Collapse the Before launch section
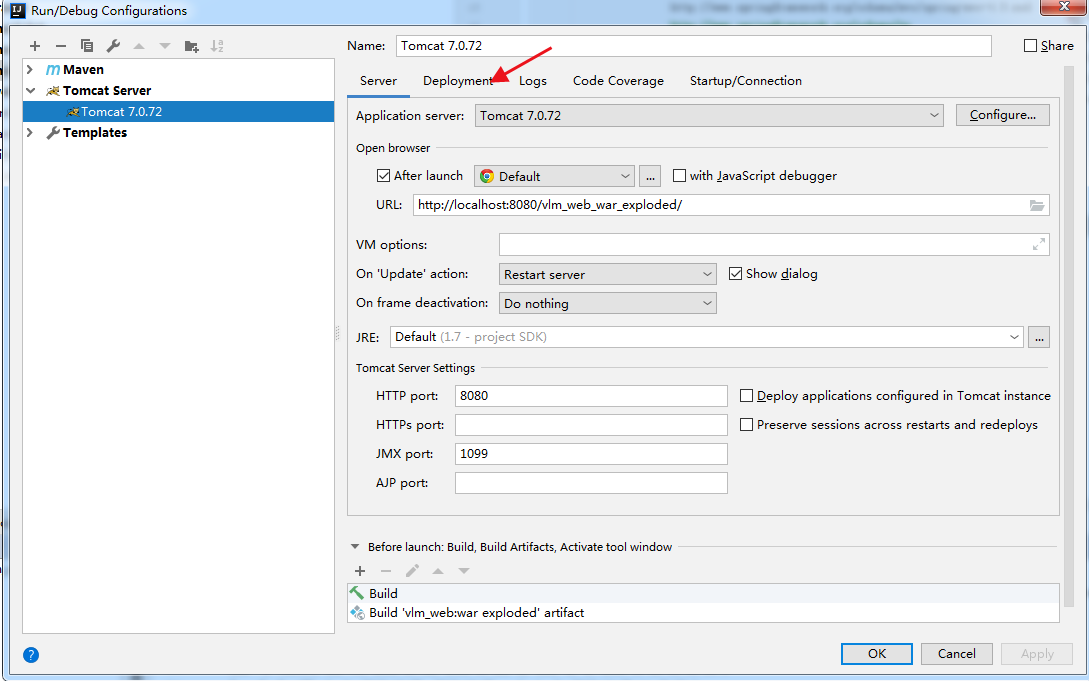The height and width of the screenshot is (681, 1089). (x=355, y=547)
